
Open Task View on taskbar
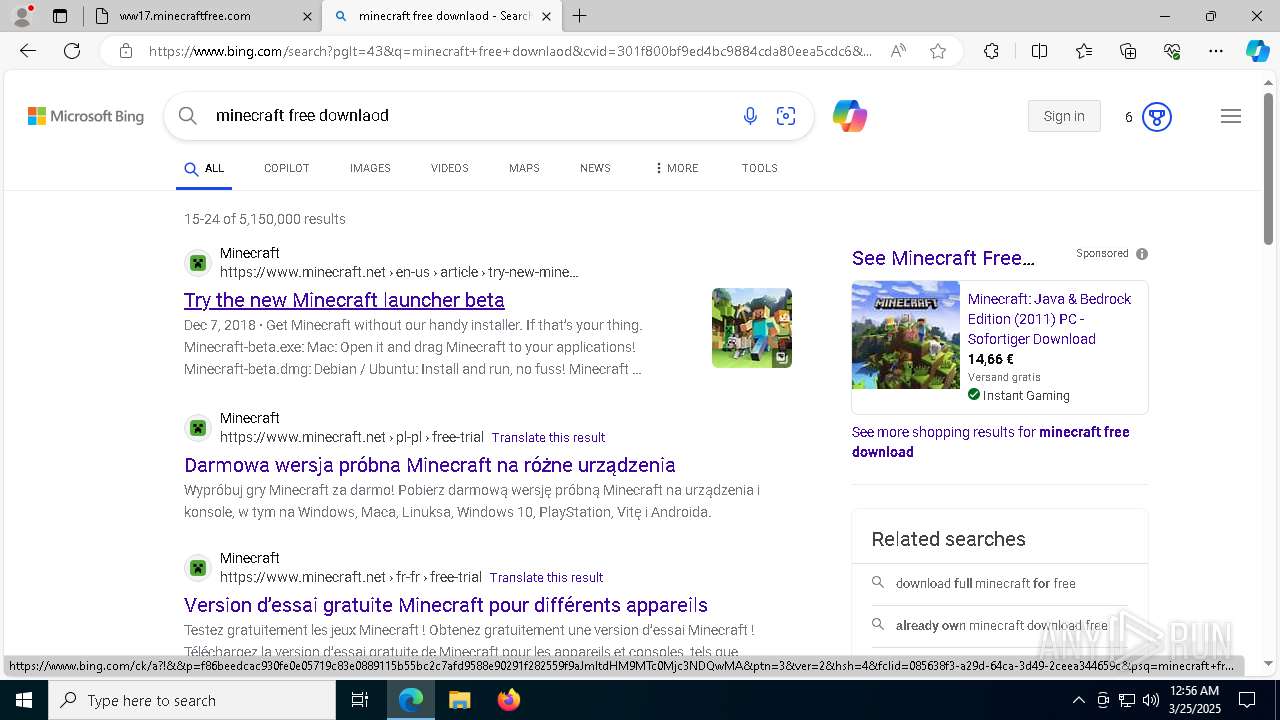click(360, 700)
